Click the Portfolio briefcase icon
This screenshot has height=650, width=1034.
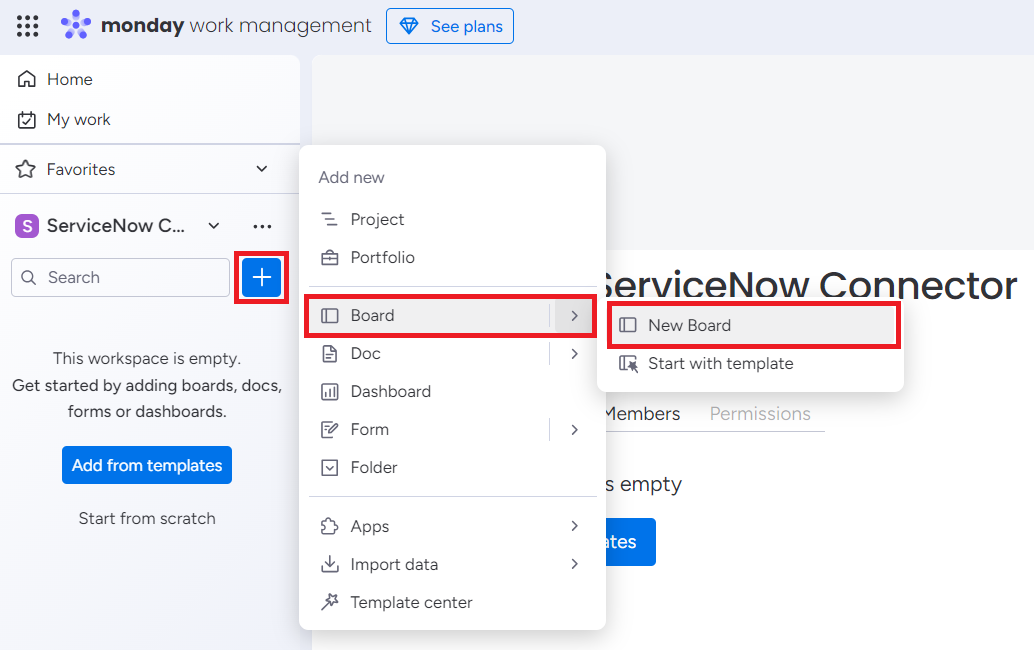[x=329, y=258]
